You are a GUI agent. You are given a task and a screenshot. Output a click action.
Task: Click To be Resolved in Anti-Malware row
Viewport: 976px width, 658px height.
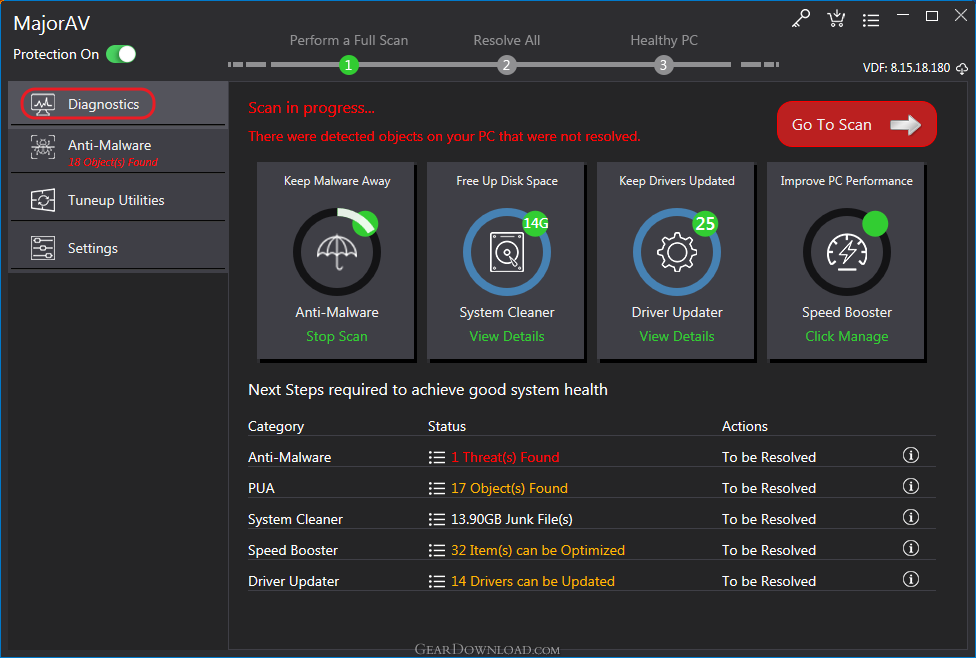pos(769,458)
